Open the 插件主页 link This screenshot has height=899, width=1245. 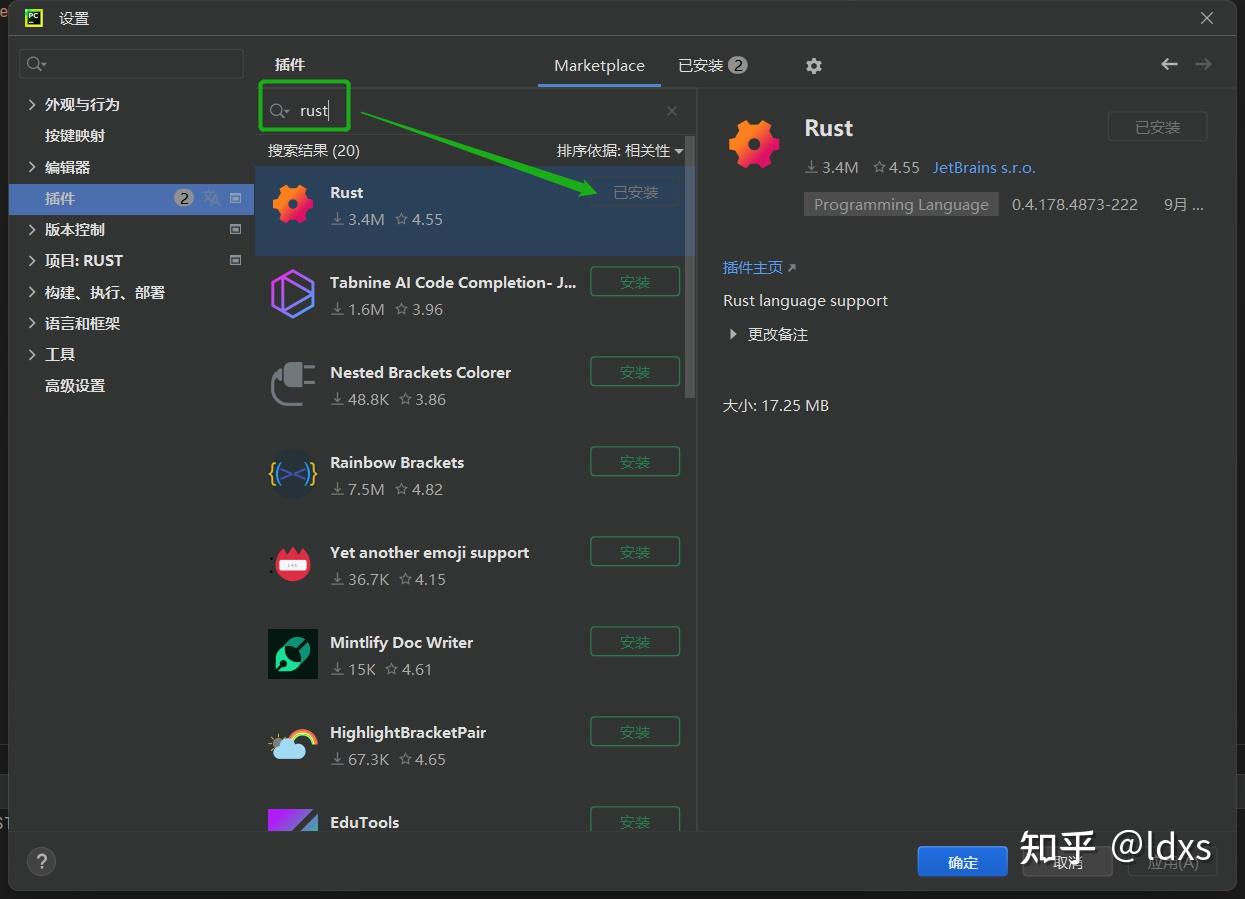[752, 267]
